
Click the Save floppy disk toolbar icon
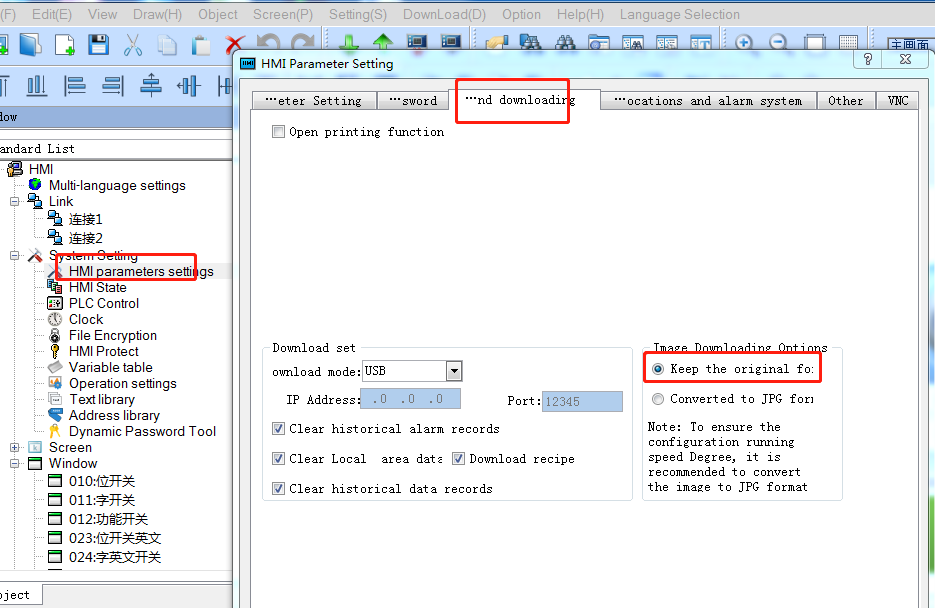98,44
